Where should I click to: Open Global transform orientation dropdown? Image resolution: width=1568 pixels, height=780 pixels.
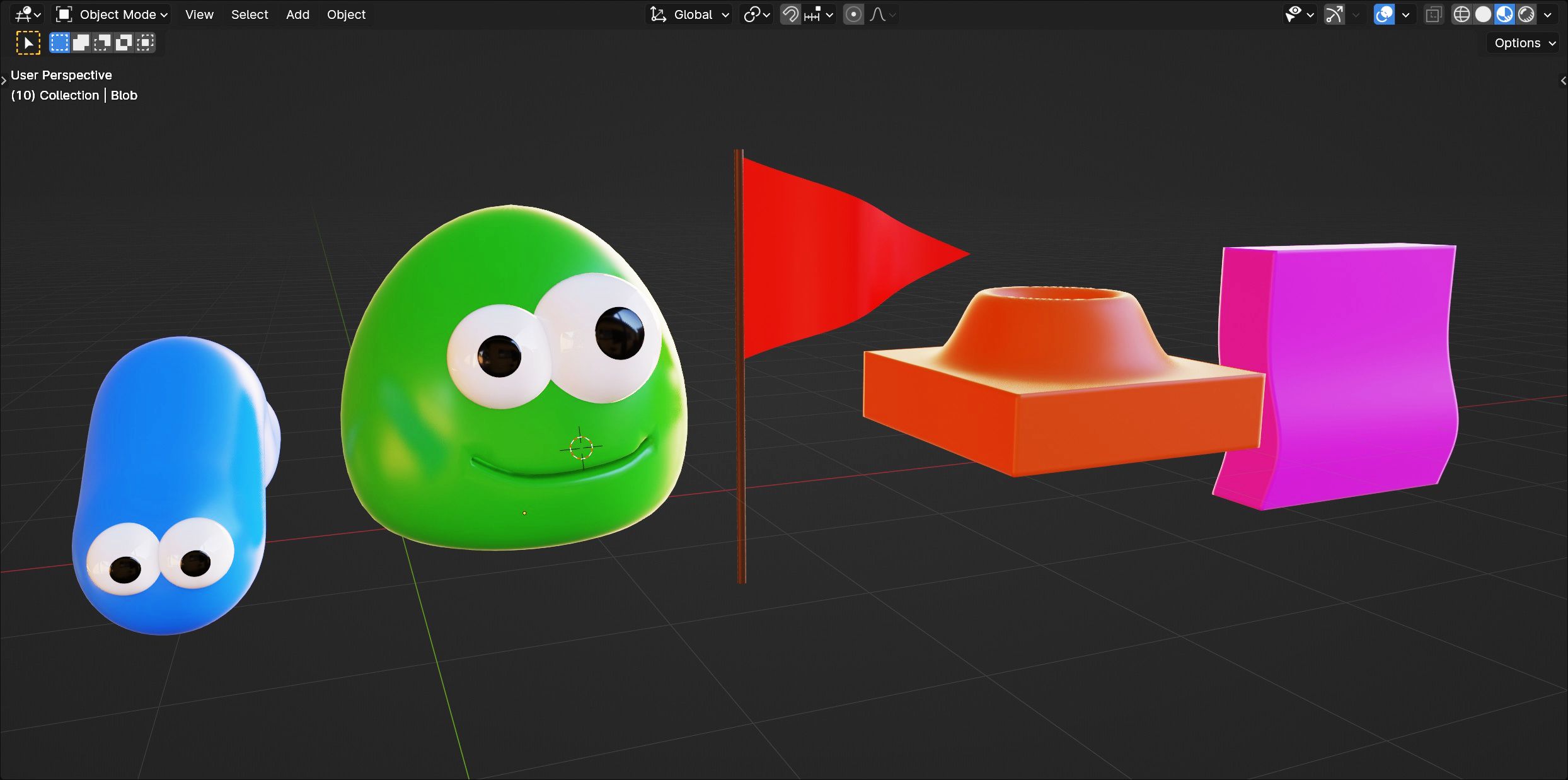691,15
